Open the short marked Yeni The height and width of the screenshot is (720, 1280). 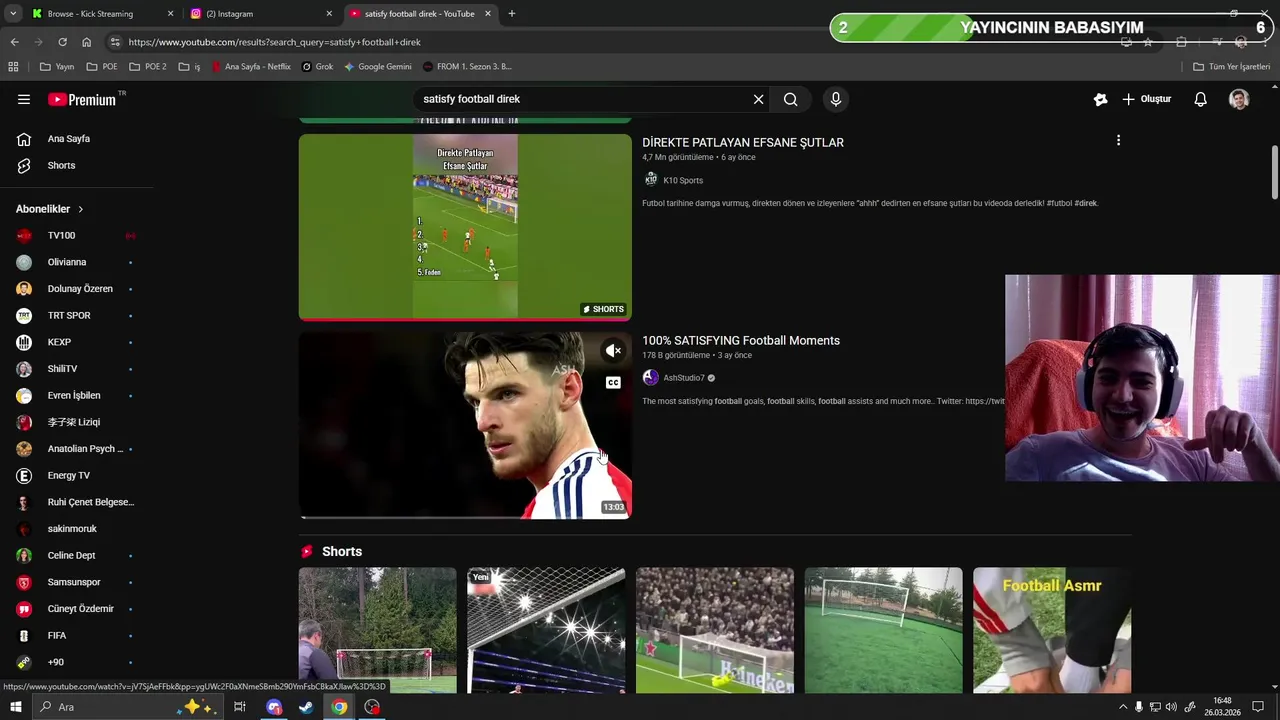pyautogui.click(x=546, y=630)
